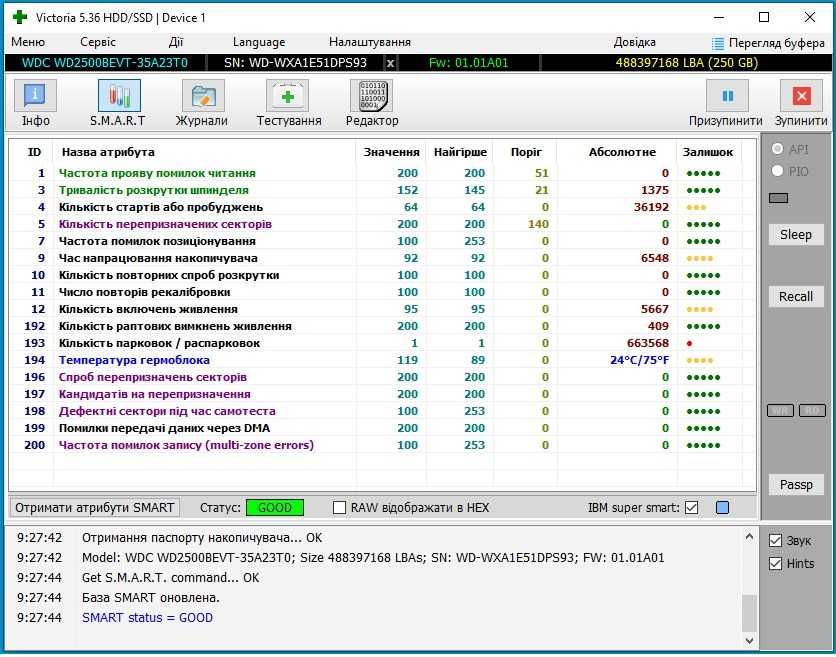Click the RD indicator button
The width and height of the screenshot is (836, 657).
(x=812, y=411)
